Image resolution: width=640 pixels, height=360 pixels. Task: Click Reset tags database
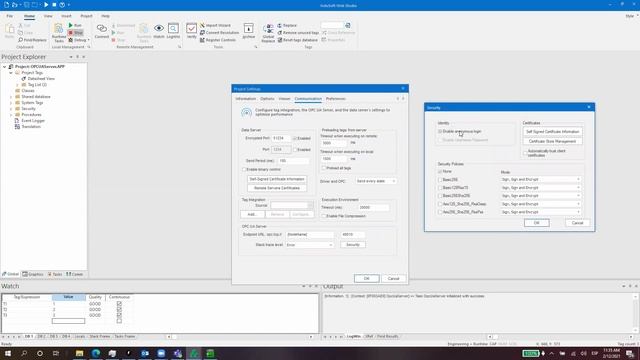(298, 40)
